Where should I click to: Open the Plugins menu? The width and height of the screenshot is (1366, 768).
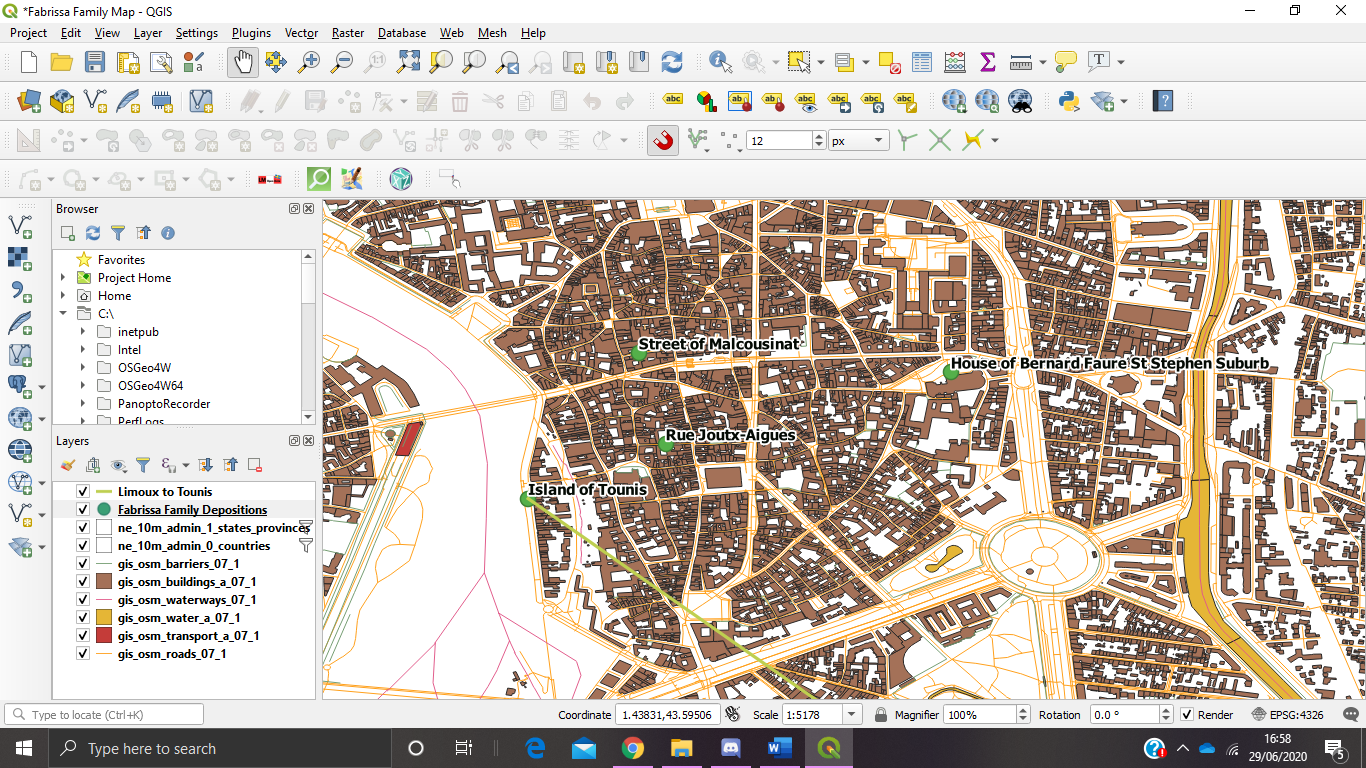click(x=251, y=33)
